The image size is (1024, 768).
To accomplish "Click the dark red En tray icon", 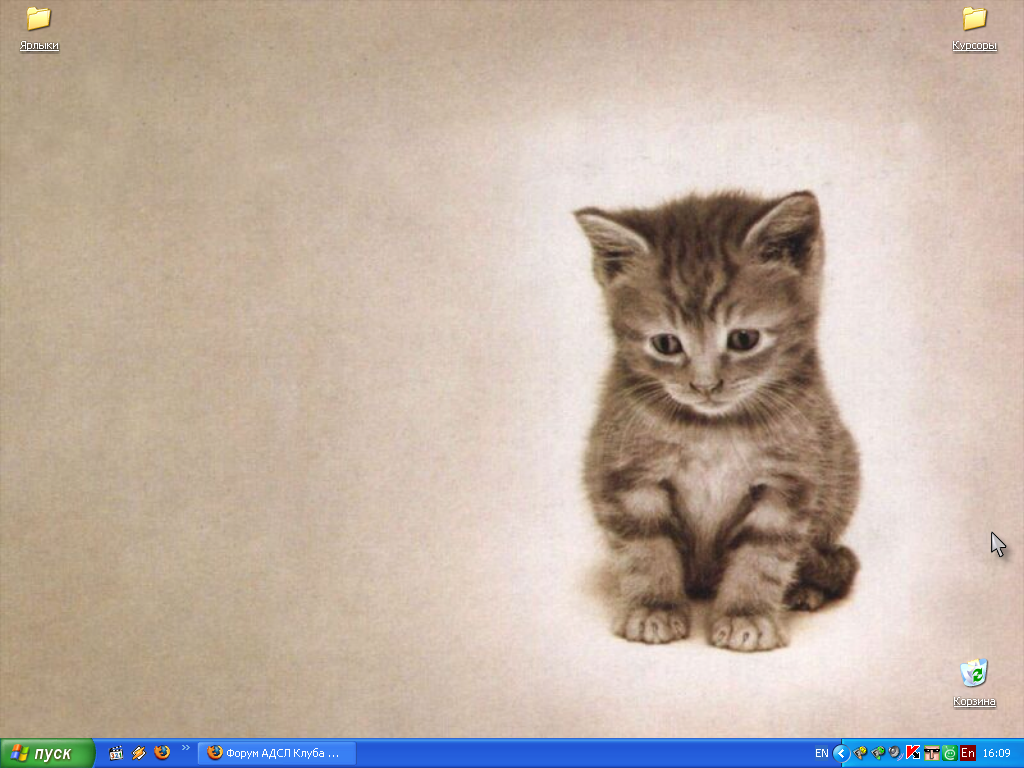I will point(967,753).
